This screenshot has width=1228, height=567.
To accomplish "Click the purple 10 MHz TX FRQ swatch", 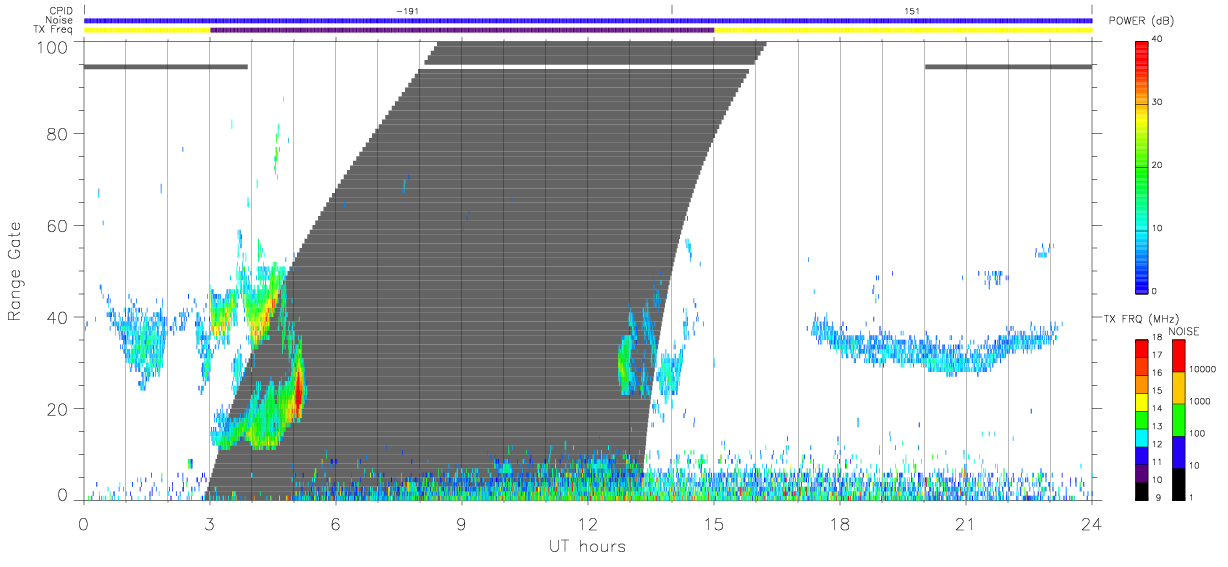I will (x=1142, y=473).
